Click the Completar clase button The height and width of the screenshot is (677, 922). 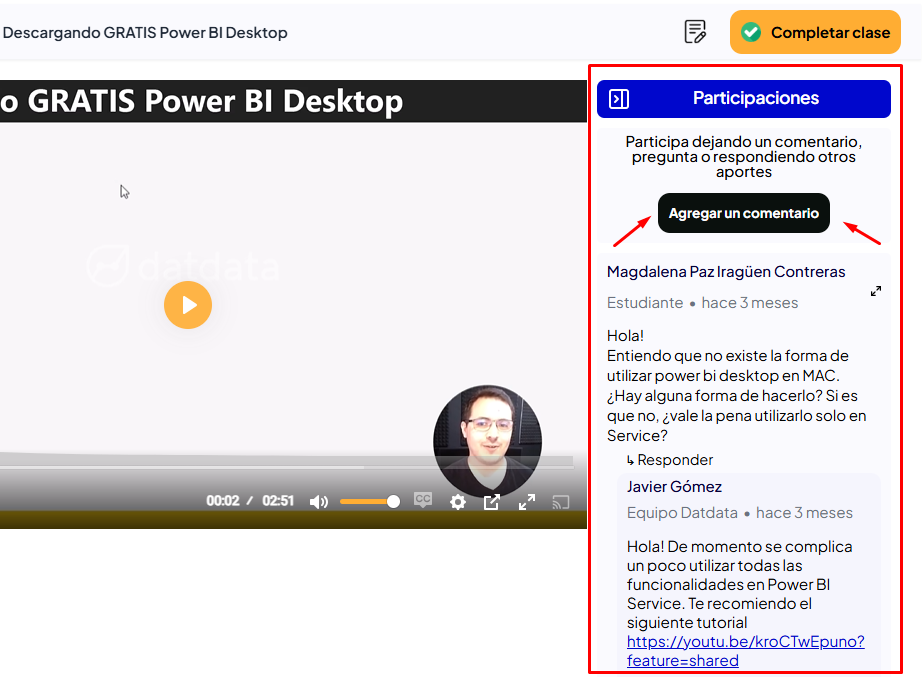pyautogui.click(x=815, y=32)
